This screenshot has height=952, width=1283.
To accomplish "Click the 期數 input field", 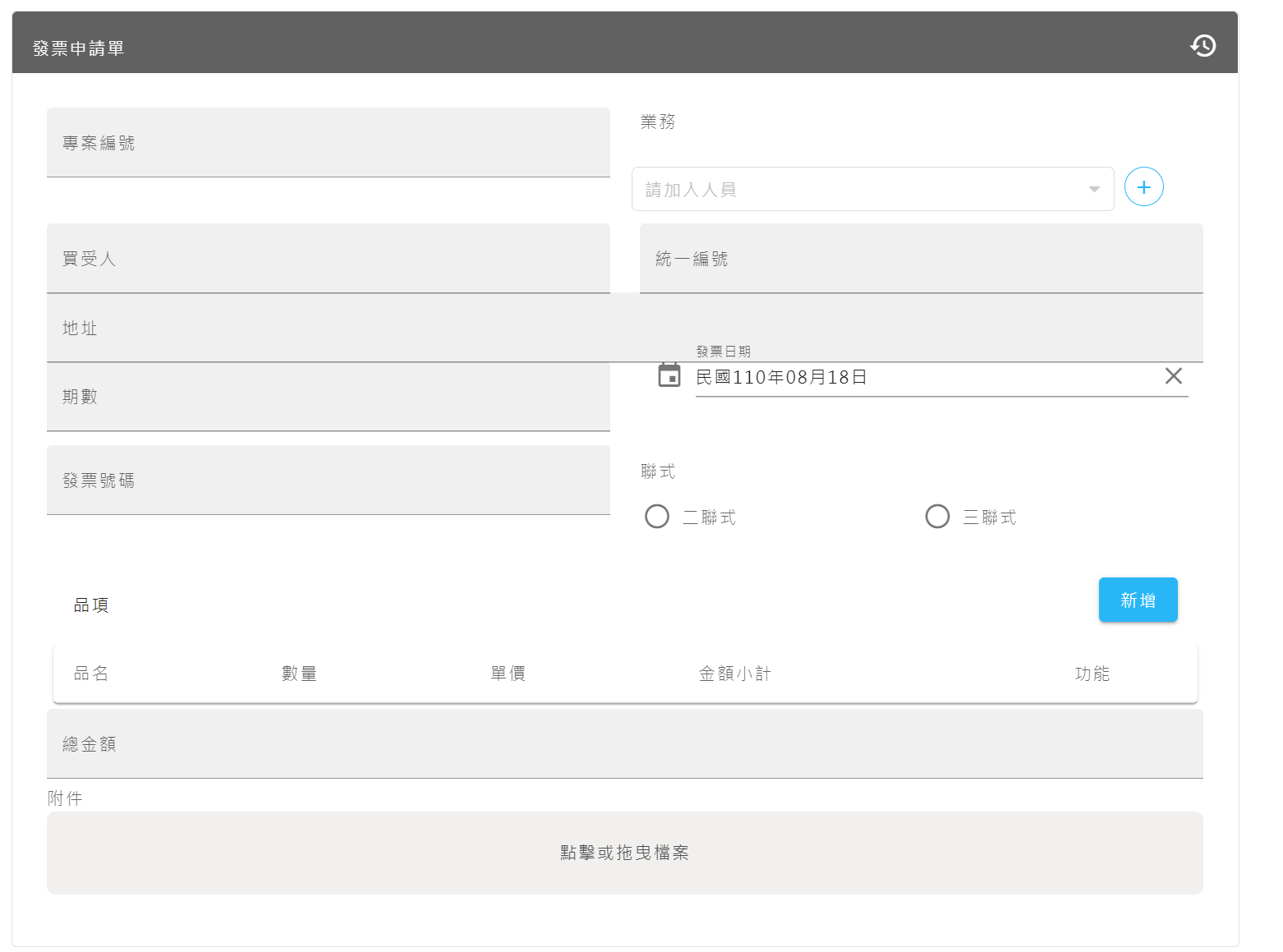I will [328, 398].
